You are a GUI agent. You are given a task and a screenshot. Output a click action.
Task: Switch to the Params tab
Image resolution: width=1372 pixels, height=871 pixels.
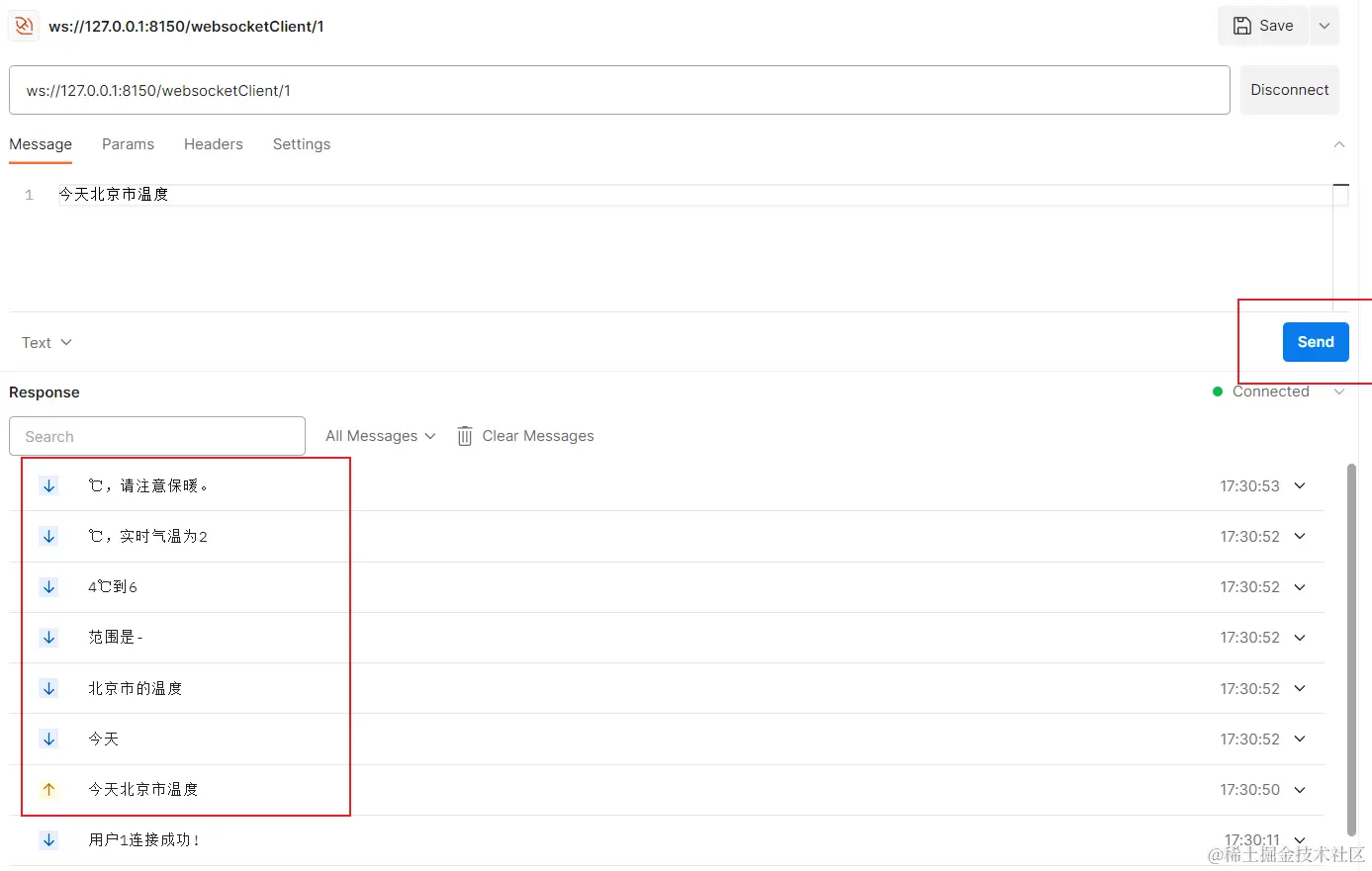[x=128, y=144]
